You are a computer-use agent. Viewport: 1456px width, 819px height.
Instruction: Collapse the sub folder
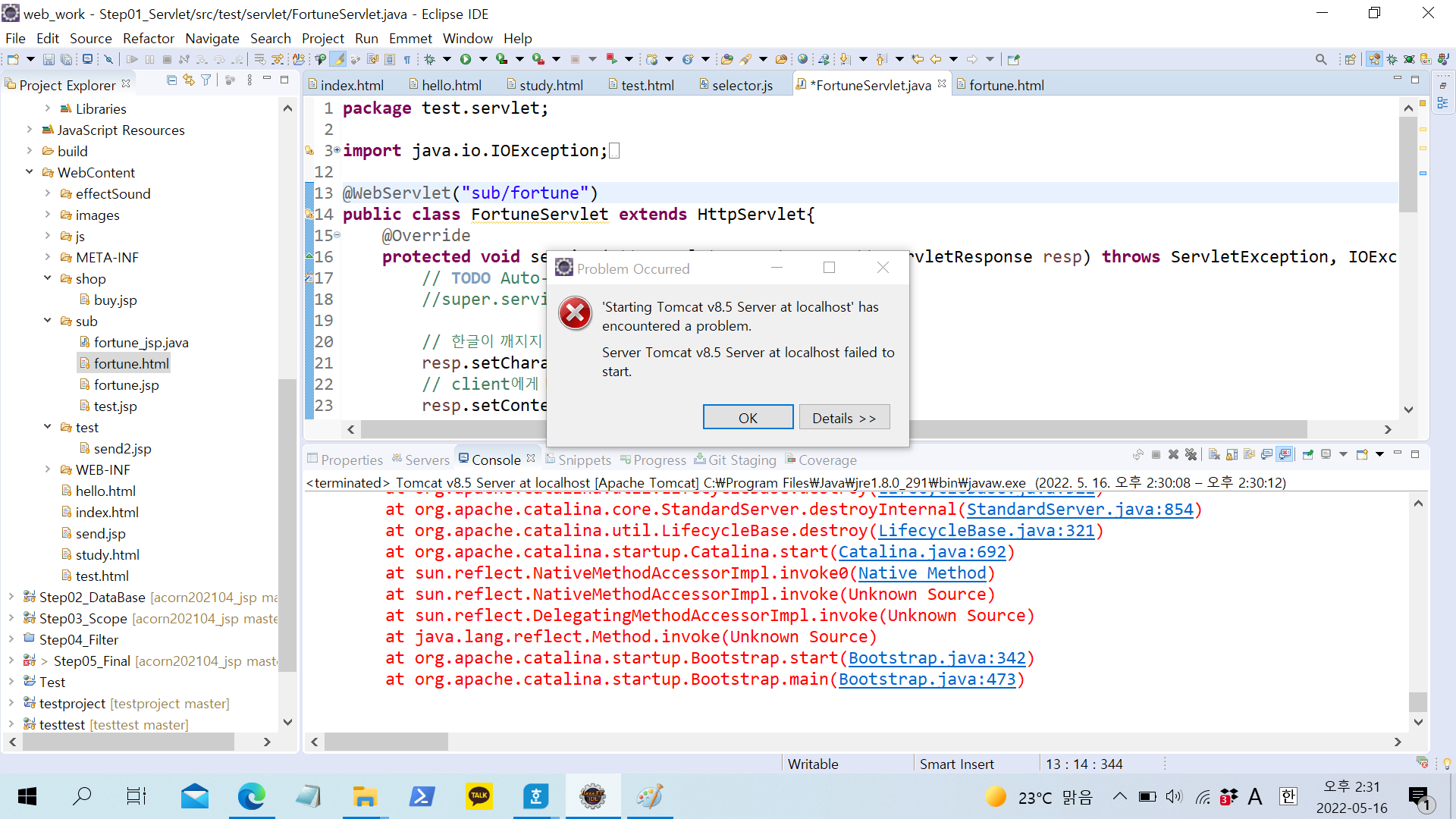(x=48, y=321)
